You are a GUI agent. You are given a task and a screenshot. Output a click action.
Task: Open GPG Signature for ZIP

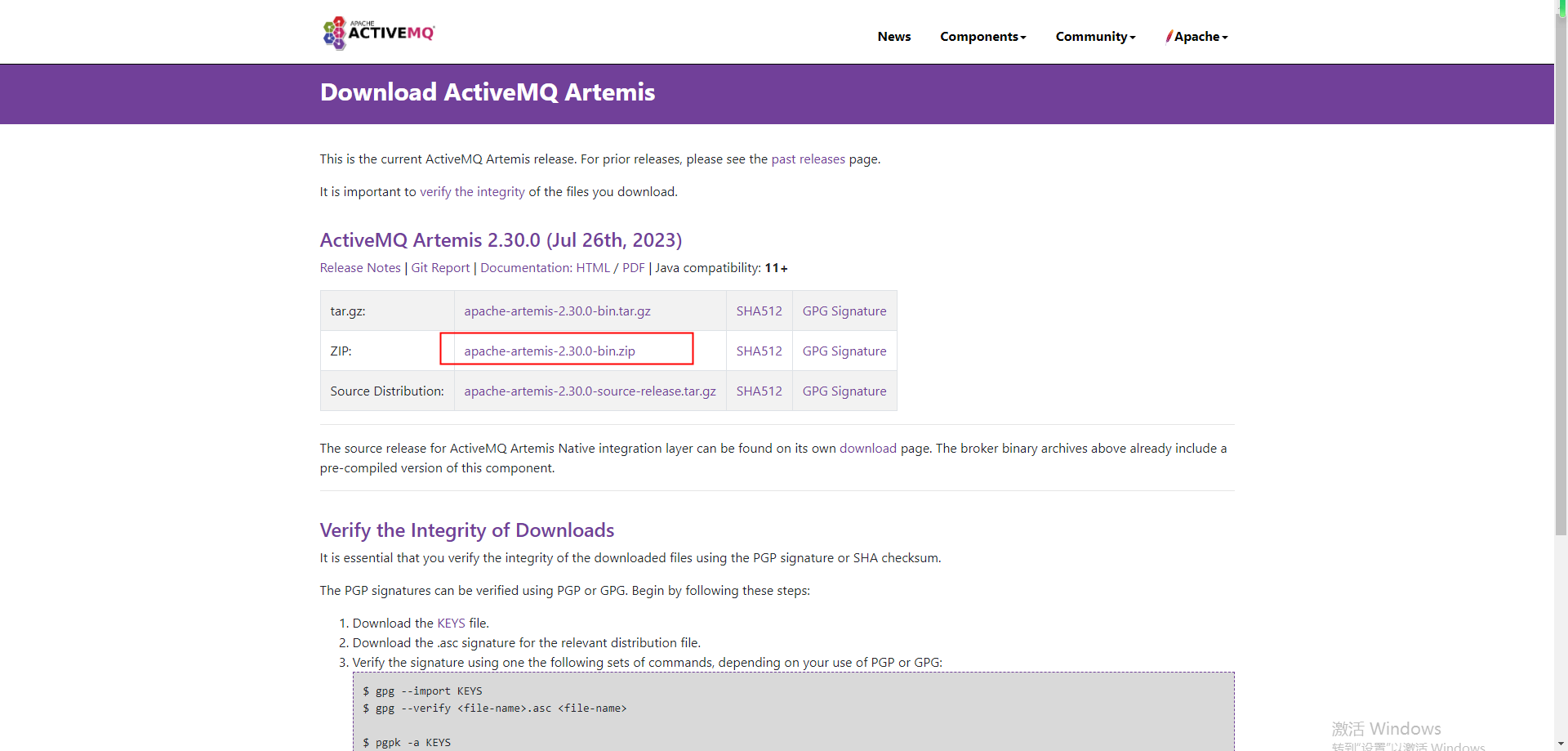844,351
